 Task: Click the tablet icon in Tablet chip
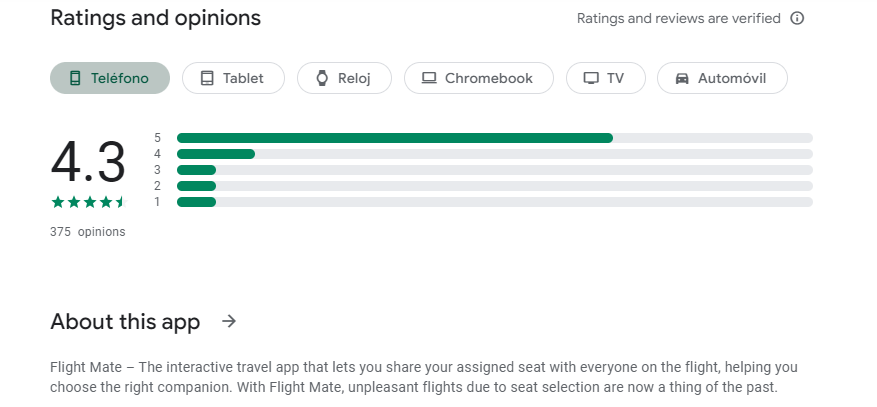(x=207, y=78)
